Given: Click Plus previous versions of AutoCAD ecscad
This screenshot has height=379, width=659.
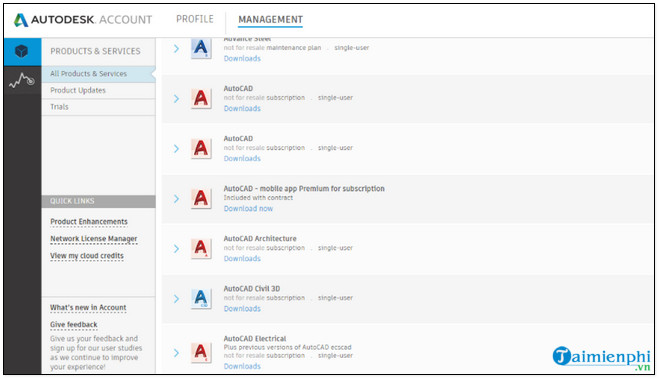Looking at the screenshot, I should tap(287, 347).
